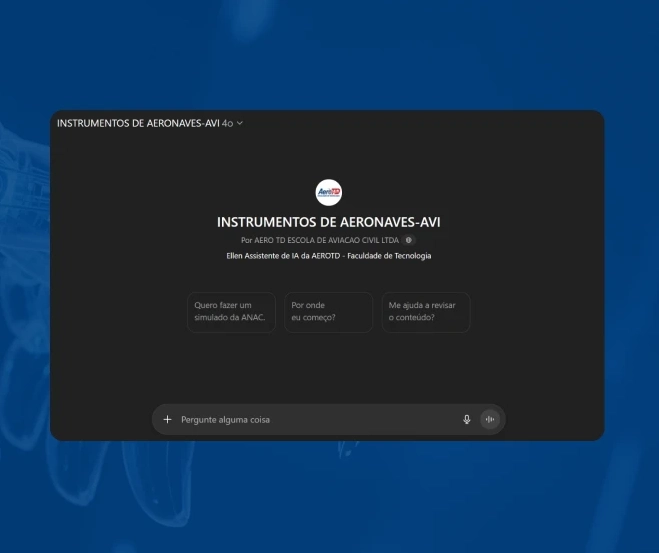The width and height of the screenshot is (659, 553).
Task: Open the INSTRUMENTOS DE AERONAVES-AVI header dropdown
Action: (x=138, y=123)
